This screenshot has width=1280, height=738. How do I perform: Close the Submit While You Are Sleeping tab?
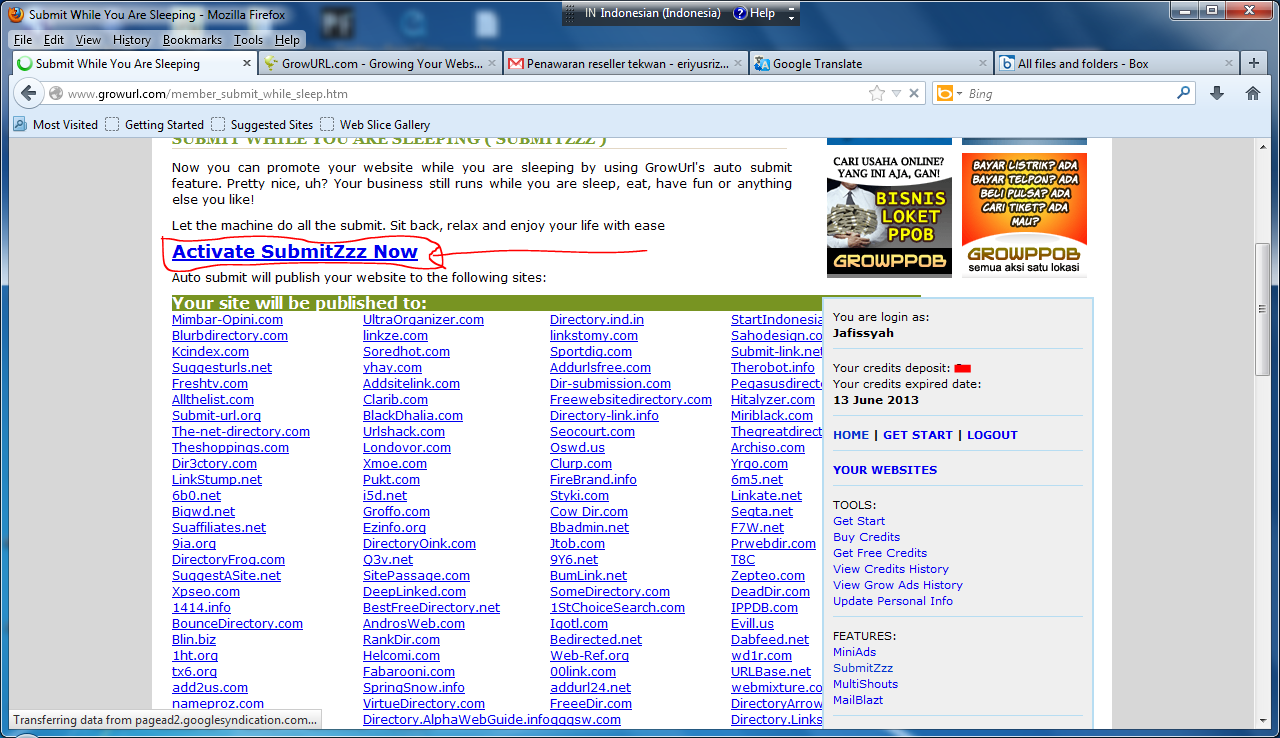[247, 63]
